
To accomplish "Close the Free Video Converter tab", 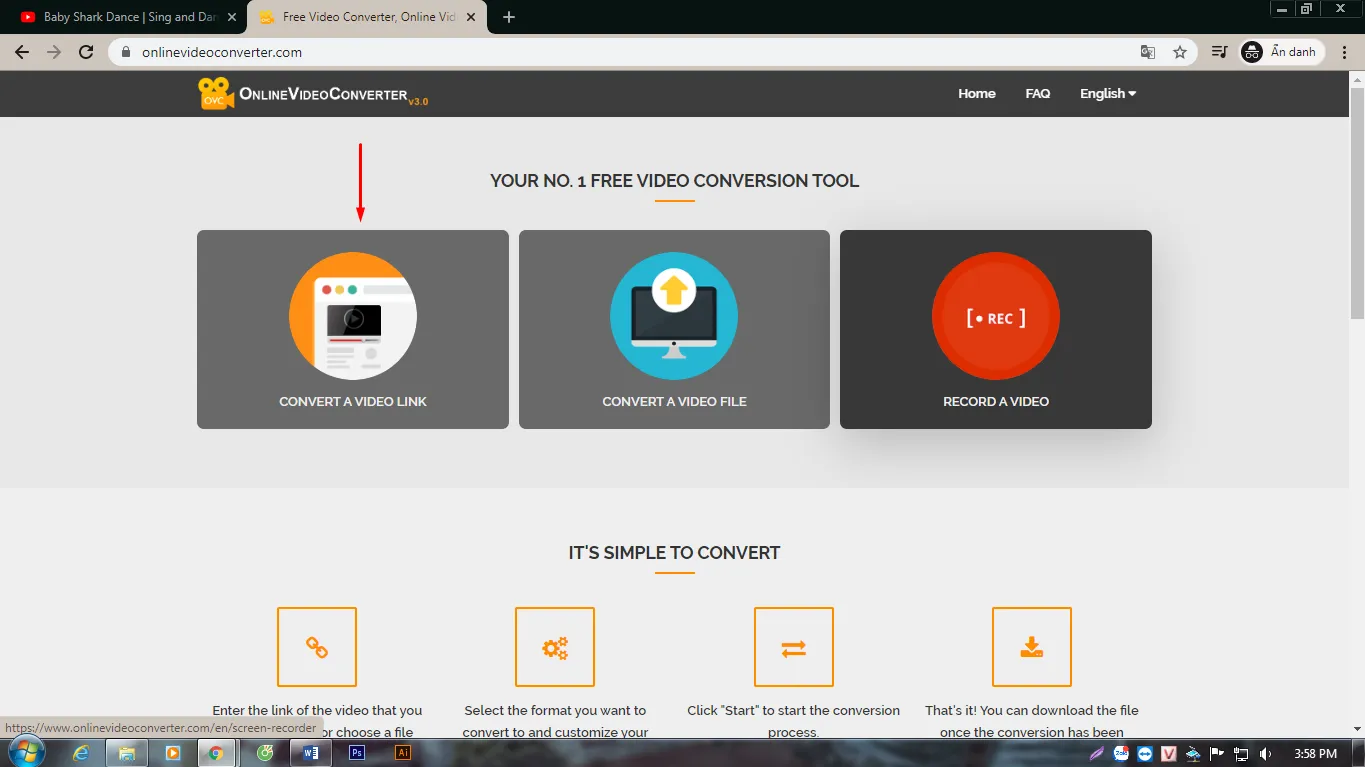I will click(x=470, y=17).
